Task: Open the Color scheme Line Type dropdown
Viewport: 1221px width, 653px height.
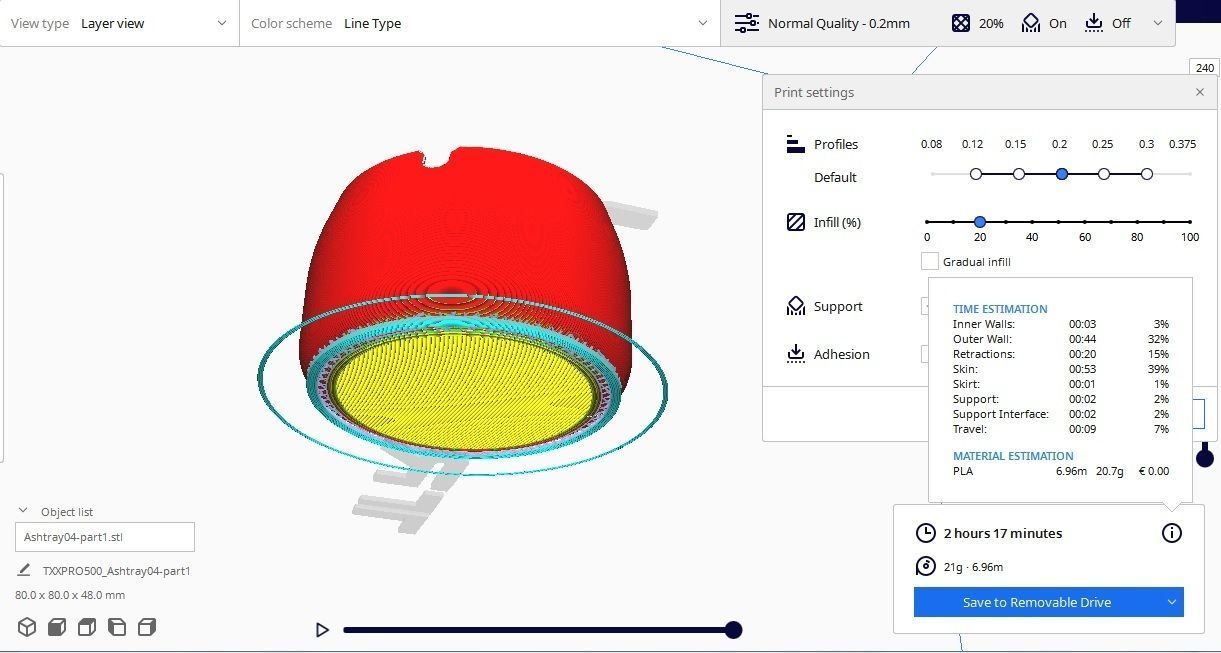Action: pyautogui.click(x=479, y=23)
